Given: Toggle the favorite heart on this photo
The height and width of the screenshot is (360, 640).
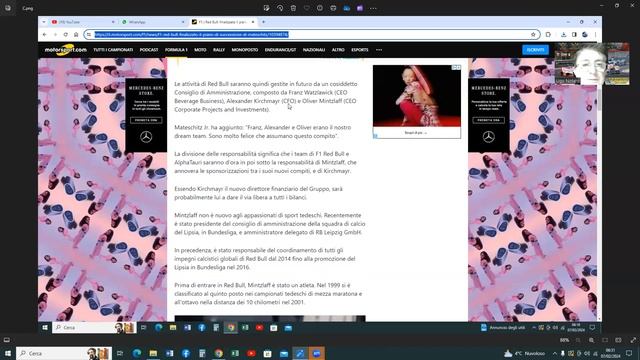Looking at the screenshot, I should 307,8.
